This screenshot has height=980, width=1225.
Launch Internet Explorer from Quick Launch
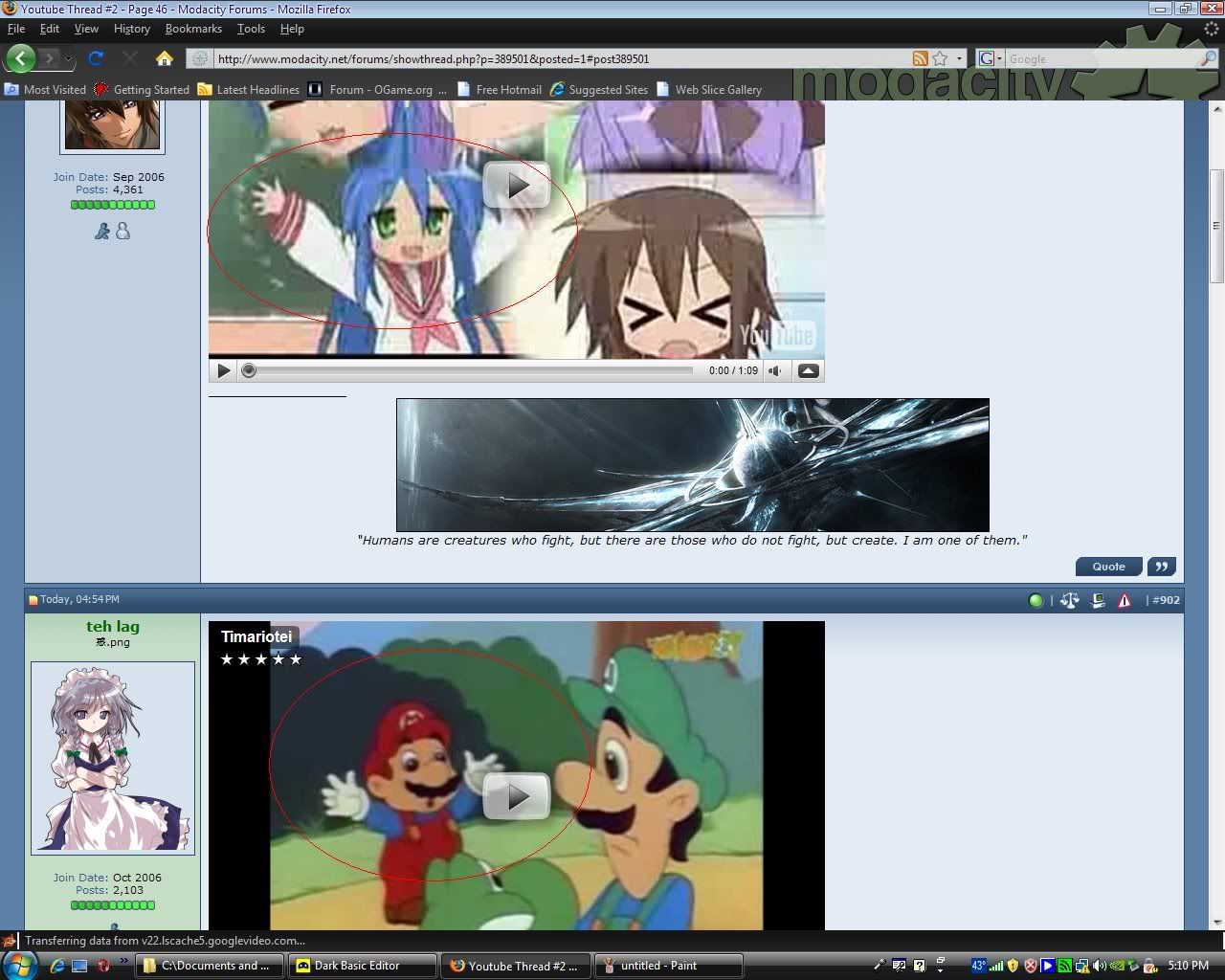pos(56,966)
